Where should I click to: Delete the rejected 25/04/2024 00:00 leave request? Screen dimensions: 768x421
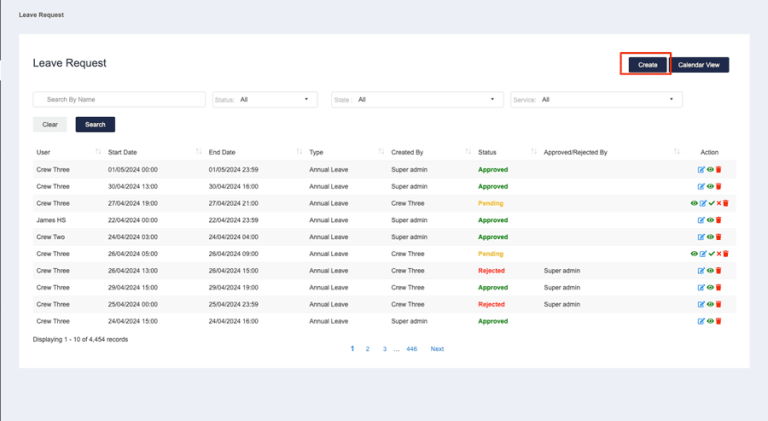pyautogui.click(x=718, y=304)
